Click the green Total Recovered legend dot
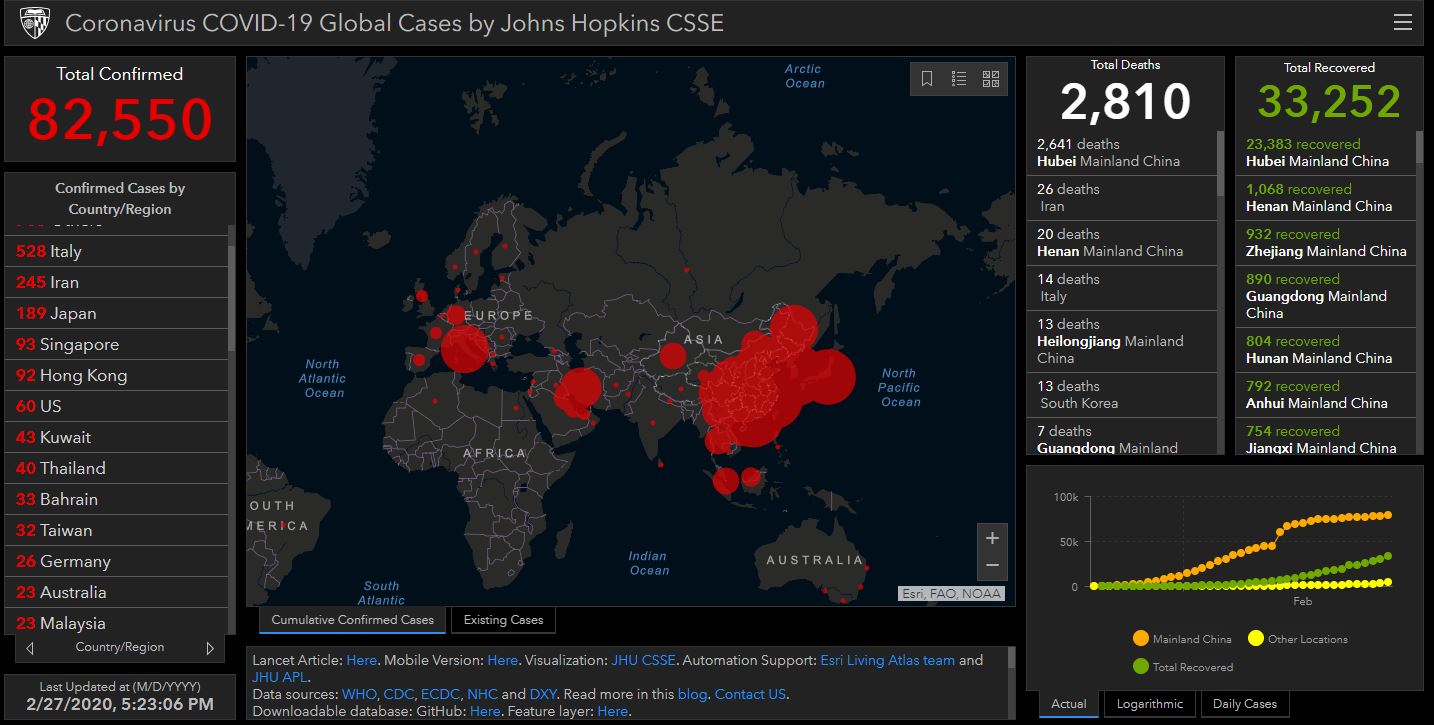1434x725 pixels. (x=1141, y=666)
